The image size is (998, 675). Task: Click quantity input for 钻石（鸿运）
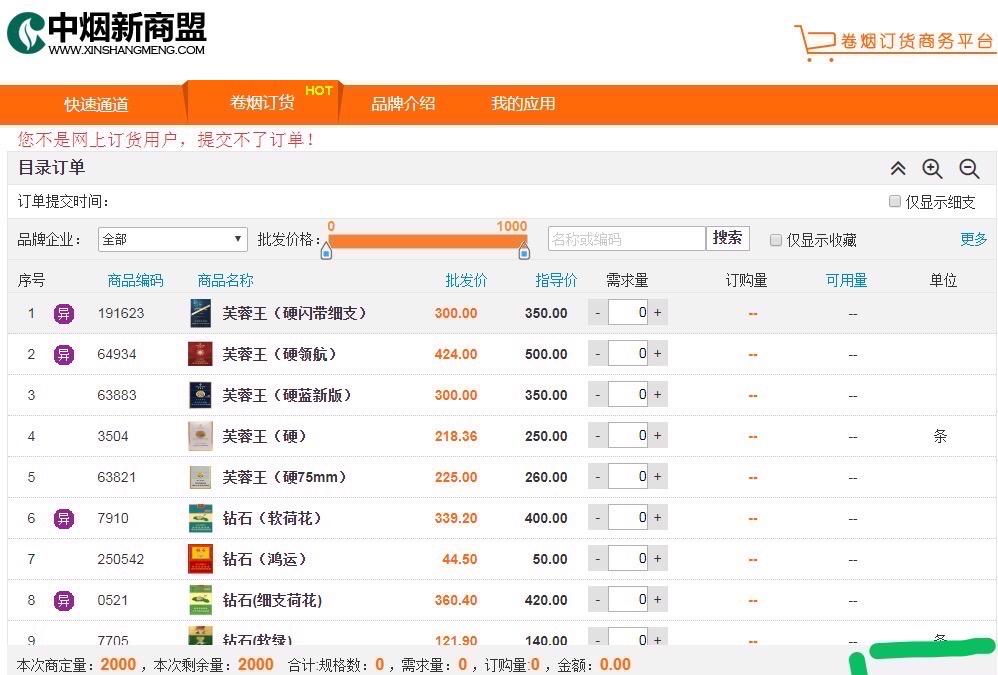[x=628, y=558]
